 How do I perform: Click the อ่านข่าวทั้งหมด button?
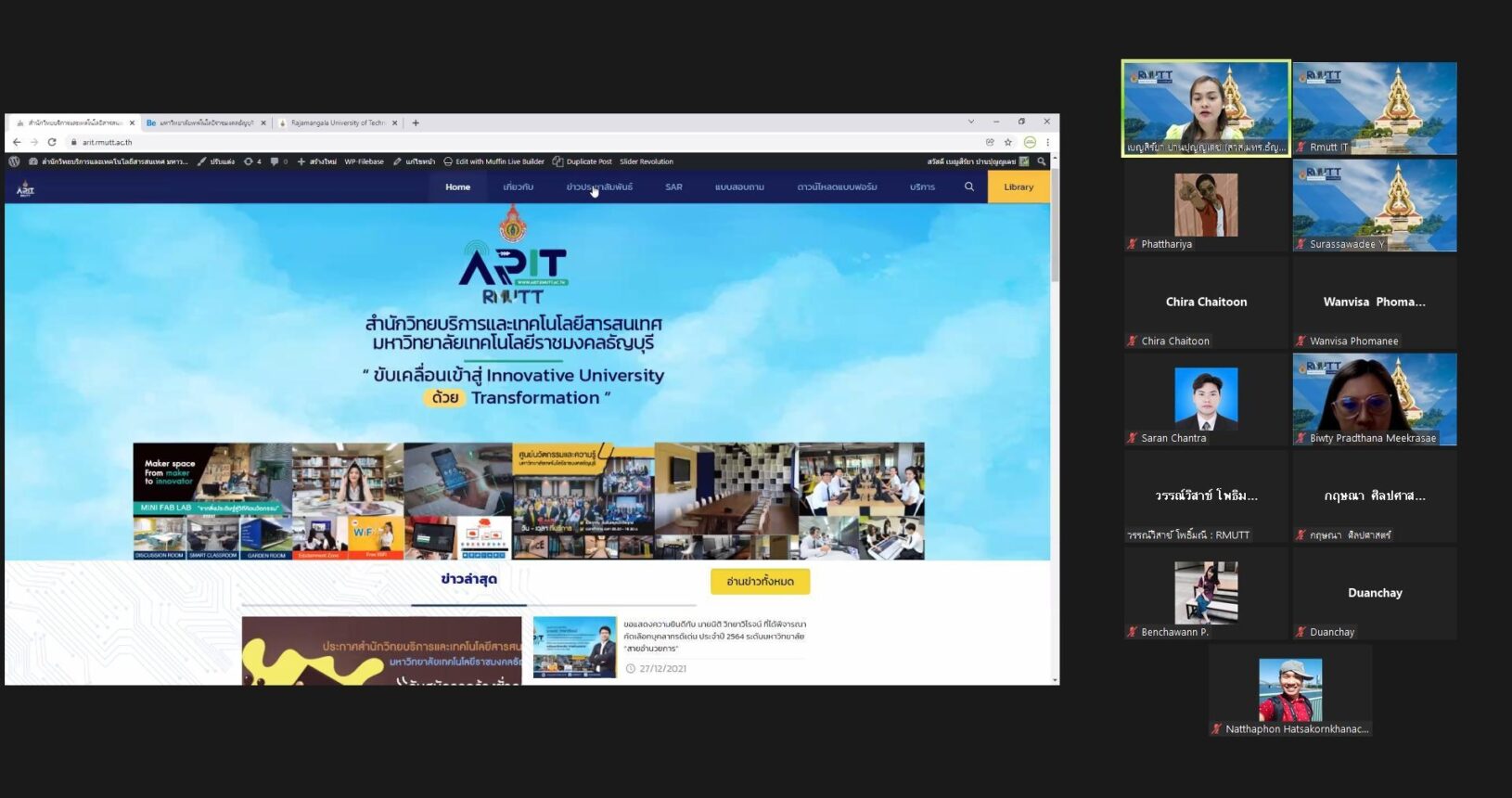[x=760, y=581]
